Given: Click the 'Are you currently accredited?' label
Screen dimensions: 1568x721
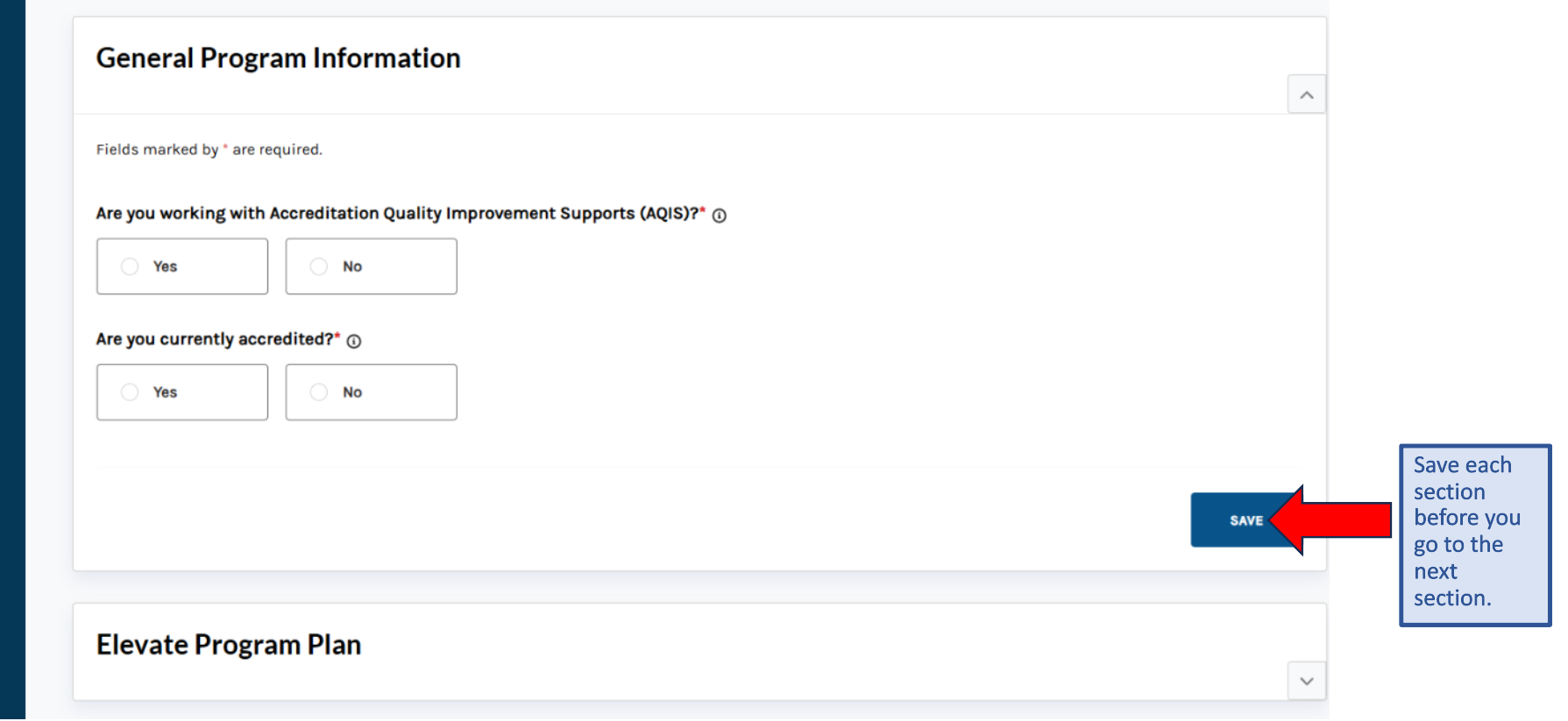Looking at the screenshot, I should tap(215, 340).
